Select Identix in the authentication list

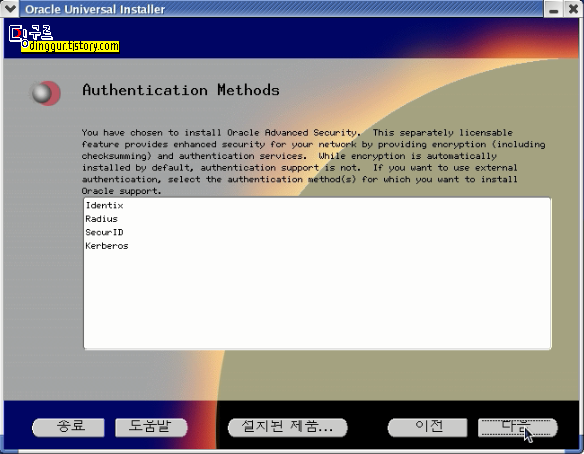point(104,205)
